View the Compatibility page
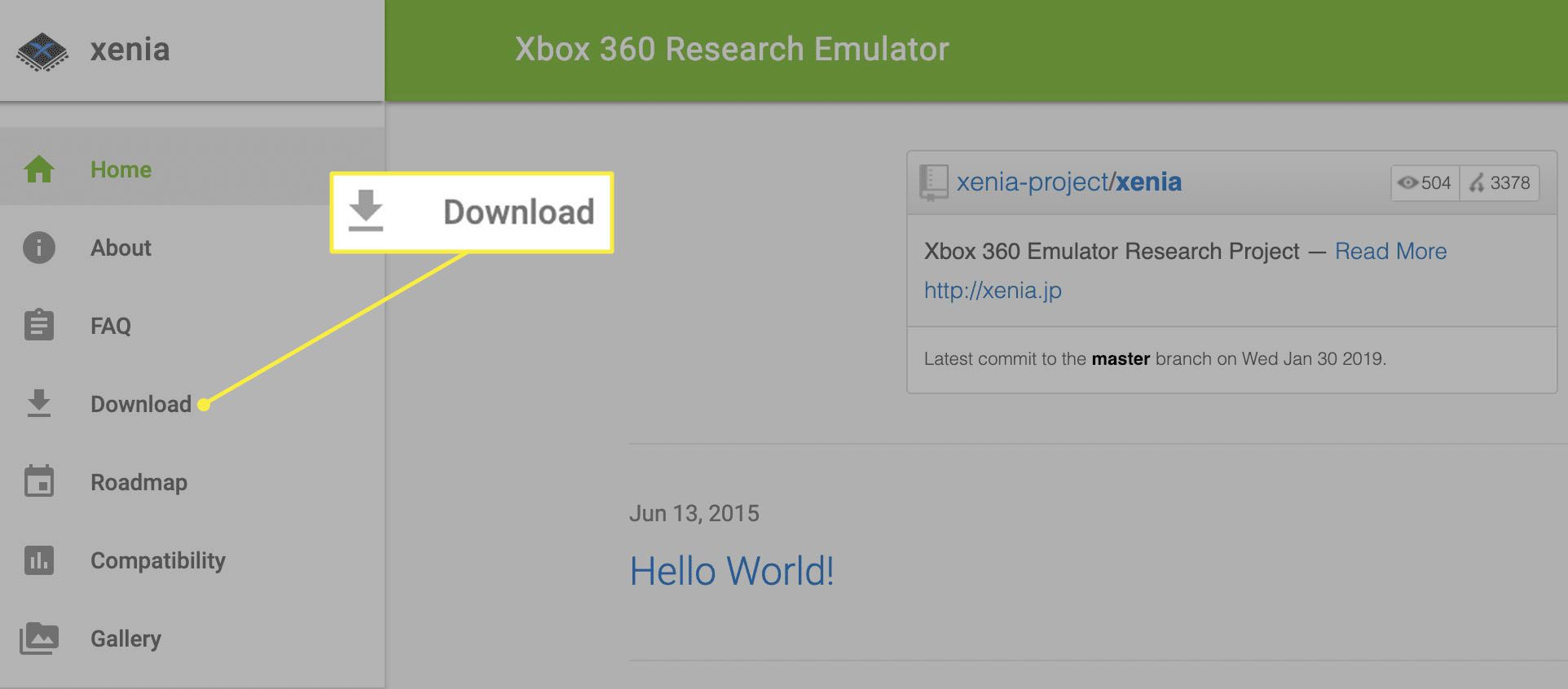1568x689 pixels. coord(192,560)
